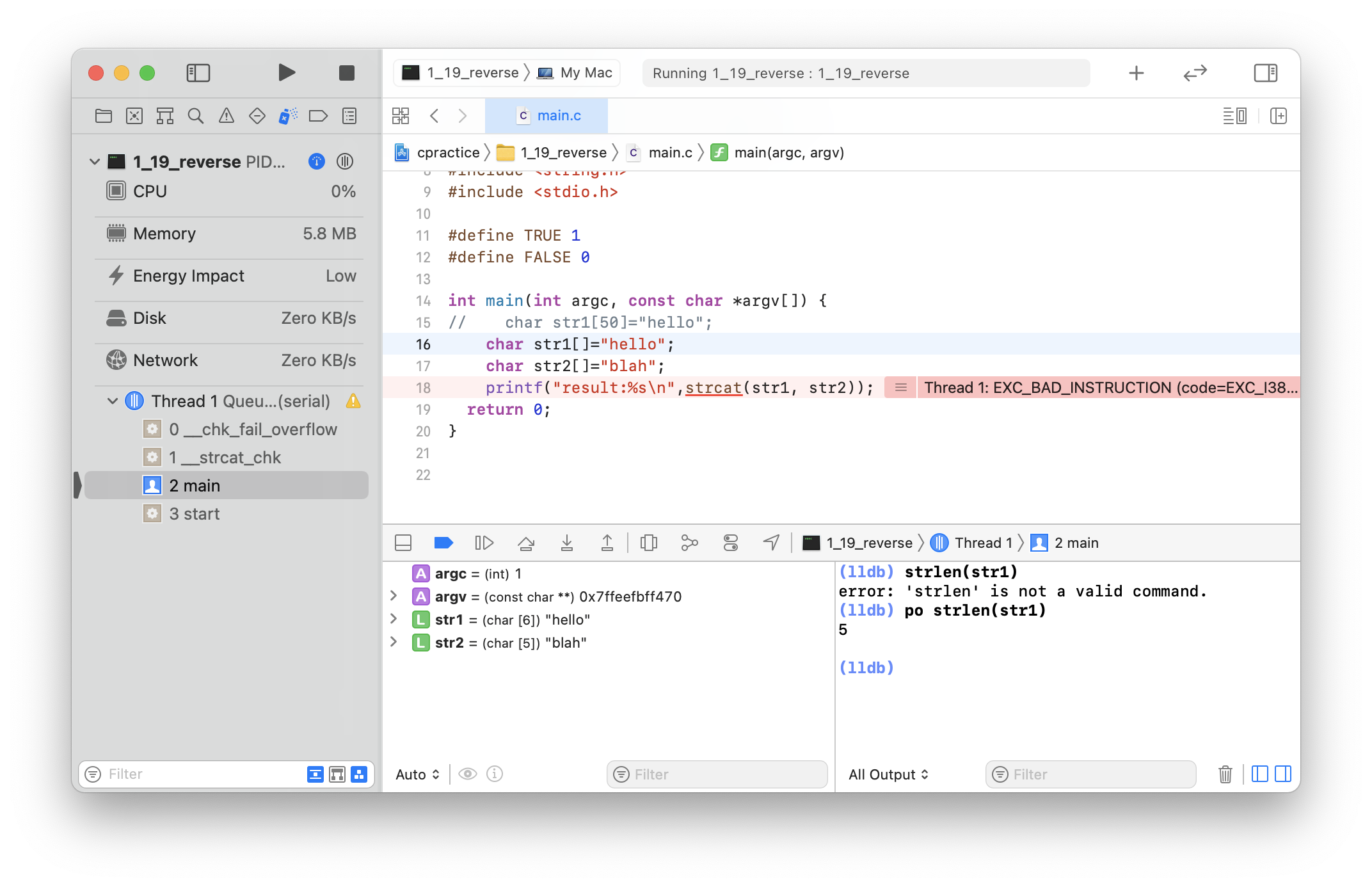Click the Step Out debug button

pos(607,543)
